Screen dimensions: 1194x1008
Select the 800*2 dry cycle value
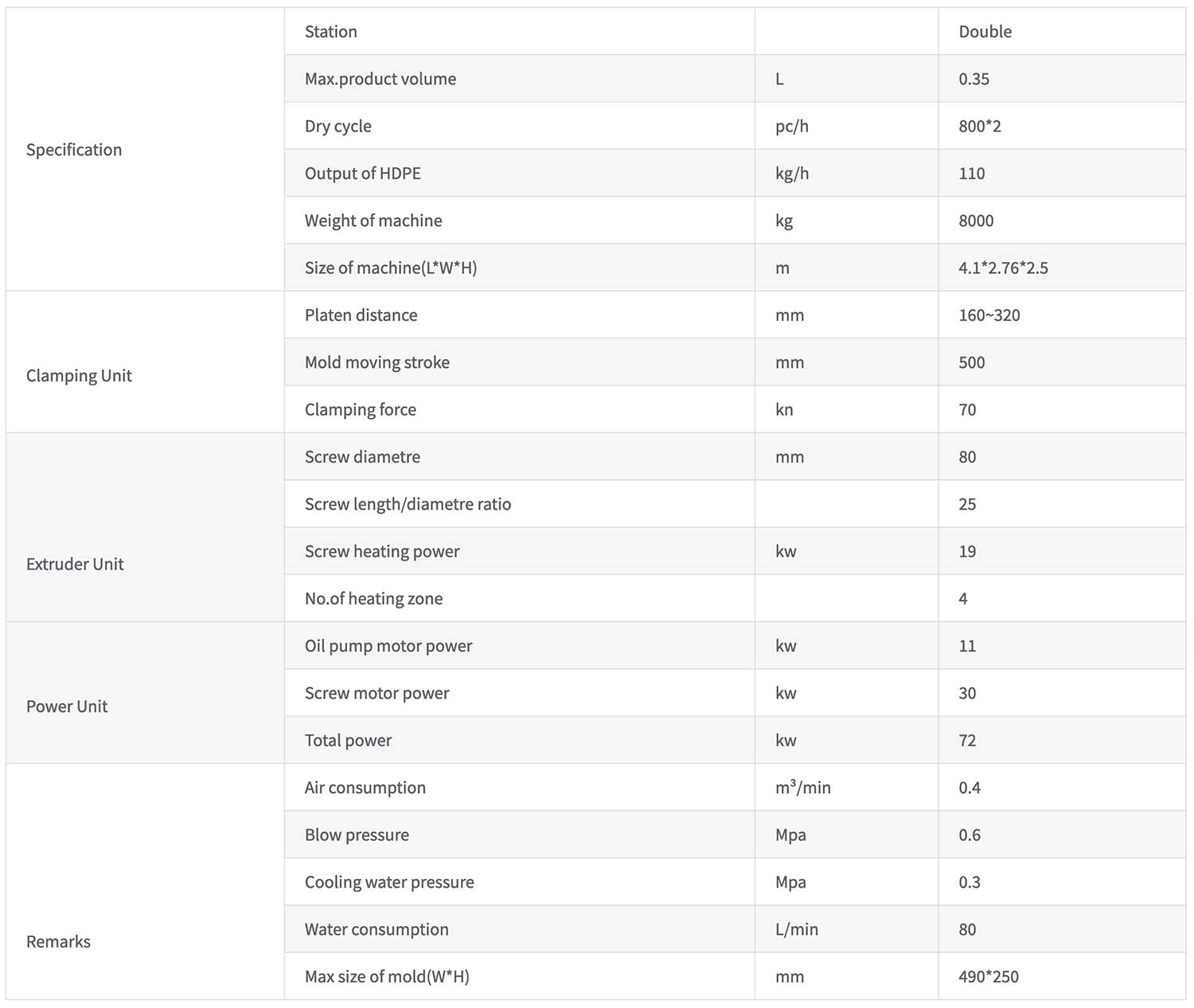[x=980, y=126]
